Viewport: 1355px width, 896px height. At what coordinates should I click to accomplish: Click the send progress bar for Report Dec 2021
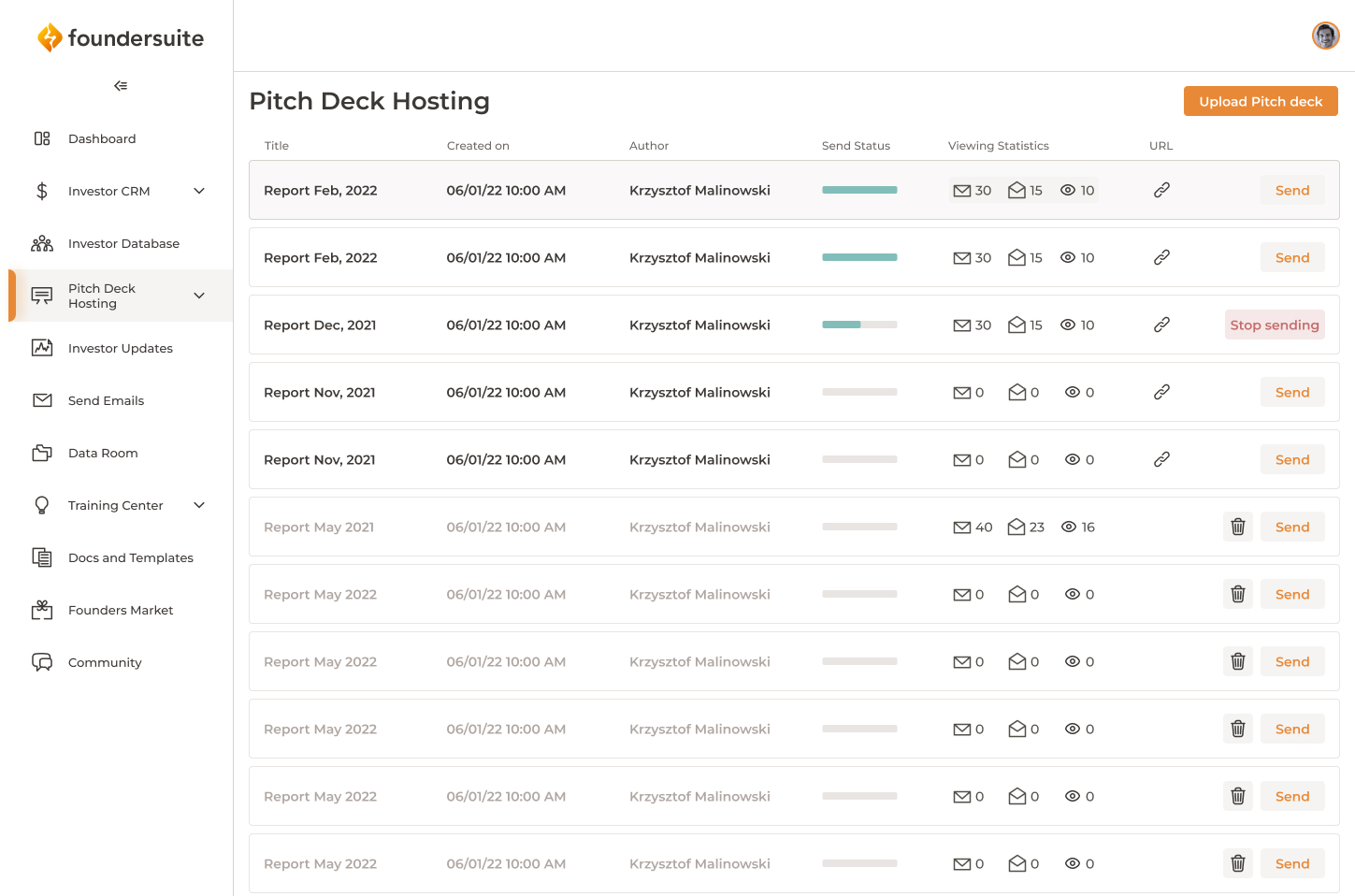858,325
